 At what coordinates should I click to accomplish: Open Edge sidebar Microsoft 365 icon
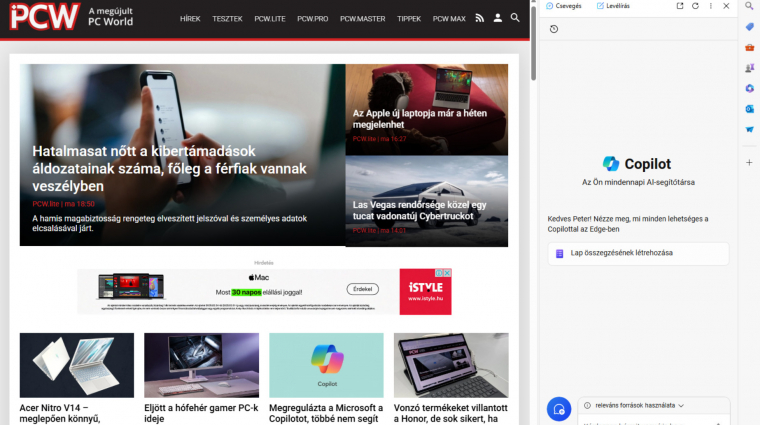click(x=749, y=88)
